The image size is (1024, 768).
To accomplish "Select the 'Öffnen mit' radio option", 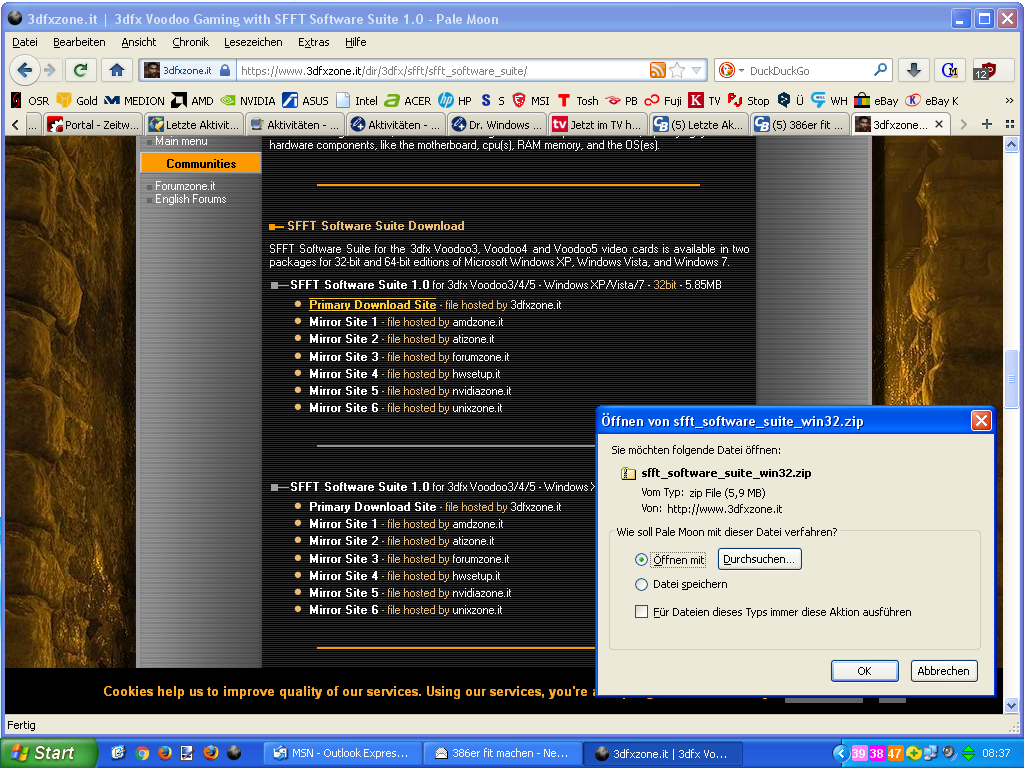I will [641, 560].
